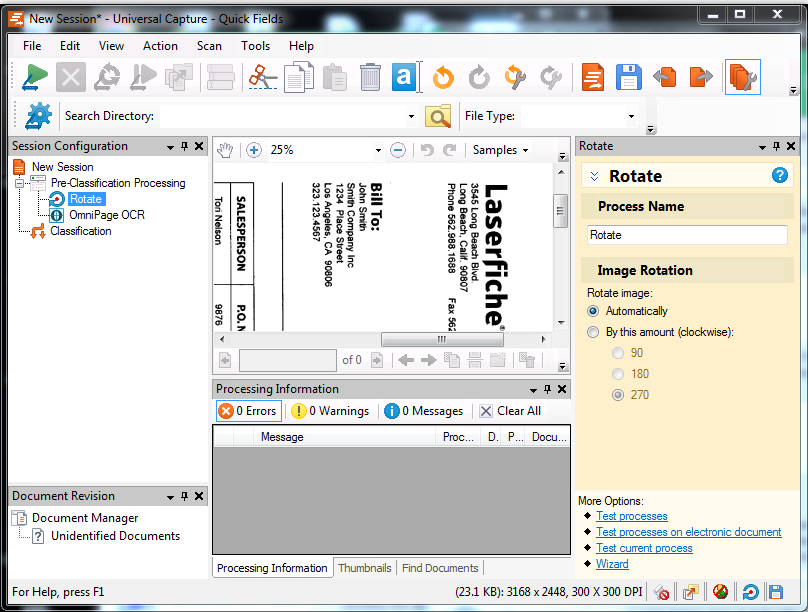
Task: Switch to the Find Documents tab
Action: 440,568
